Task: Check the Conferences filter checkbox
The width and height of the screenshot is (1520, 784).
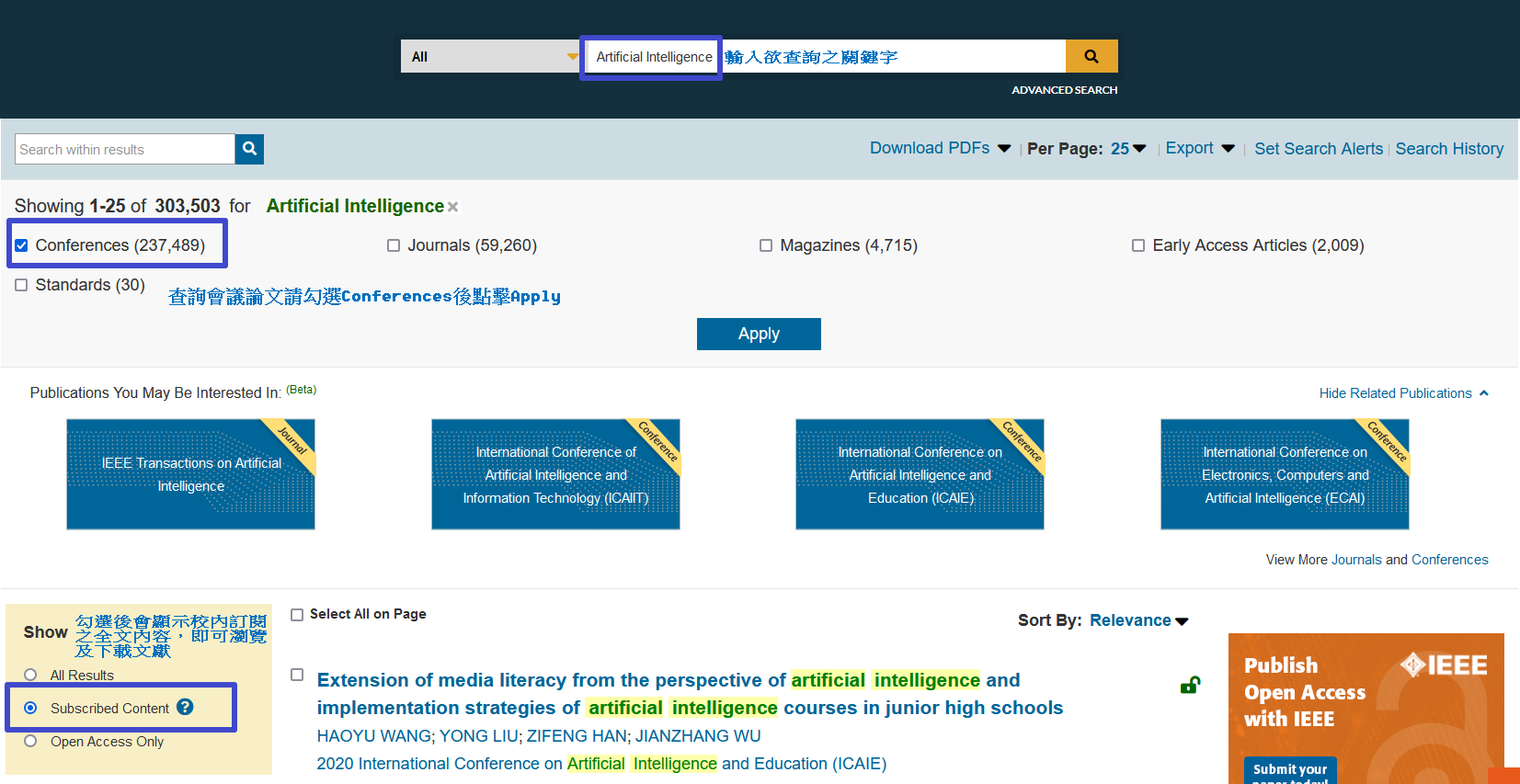Action: coord(21,245)
